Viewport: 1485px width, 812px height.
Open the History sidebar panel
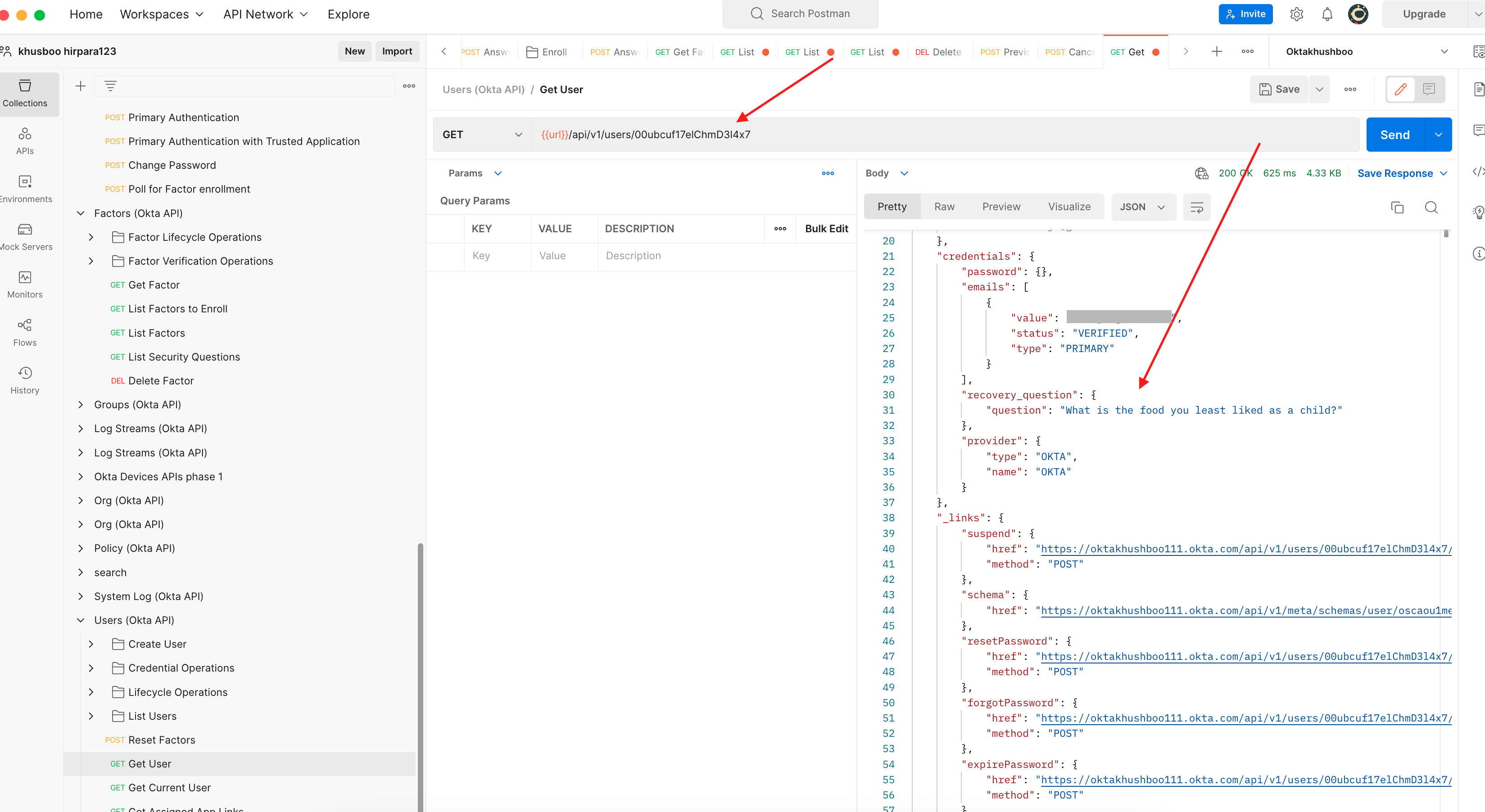point(25,380)
